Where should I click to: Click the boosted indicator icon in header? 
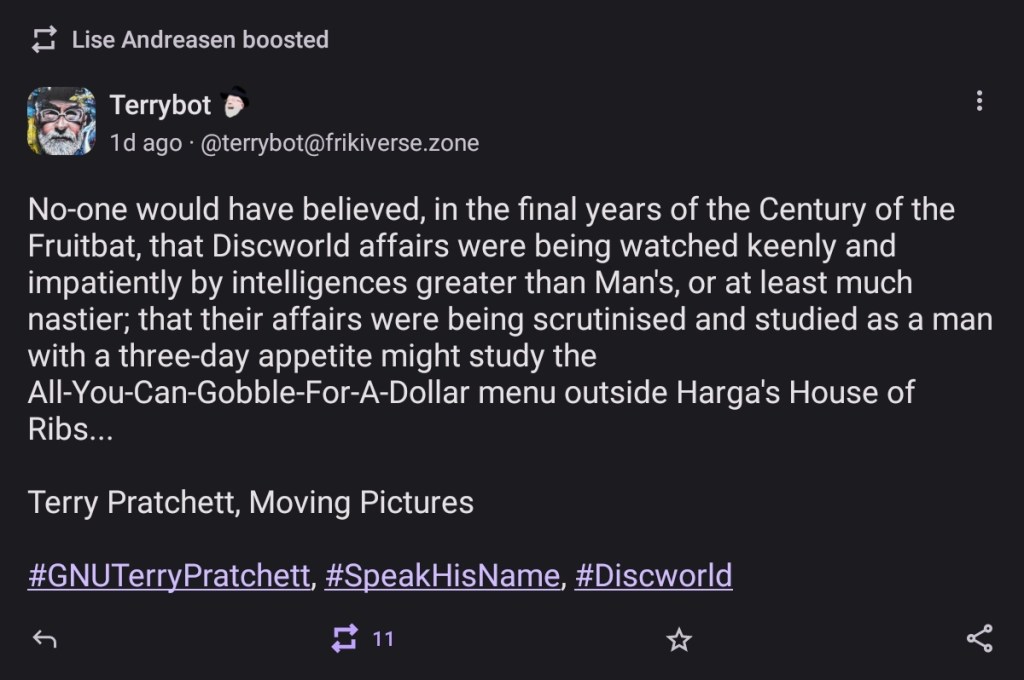pos(44,40)
